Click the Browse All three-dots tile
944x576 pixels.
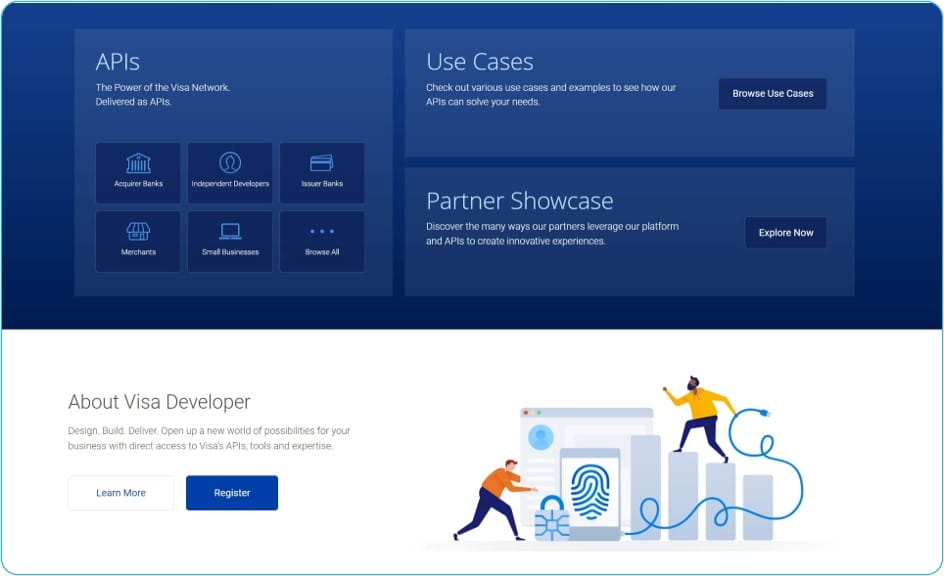pos(322,240)
